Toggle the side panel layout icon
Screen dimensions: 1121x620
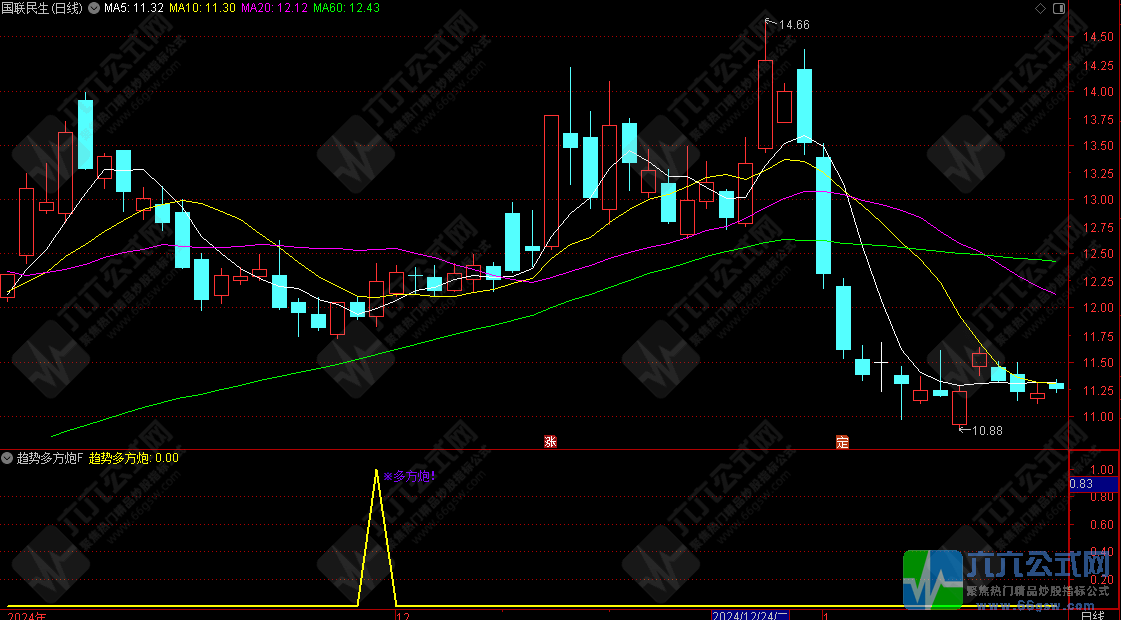tap(1059, 8)
